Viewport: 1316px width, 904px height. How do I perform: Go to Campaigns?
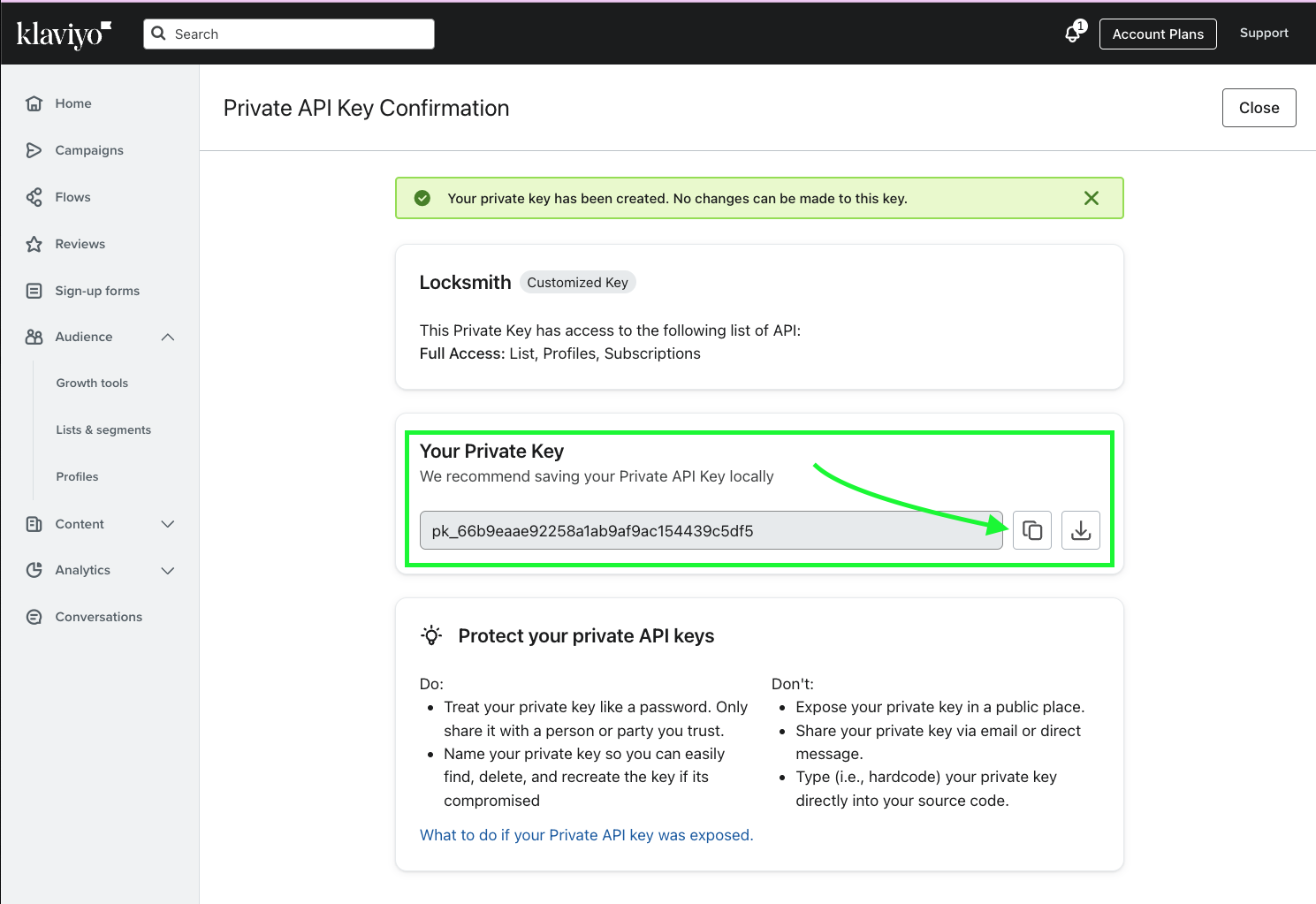pos(89,150)
